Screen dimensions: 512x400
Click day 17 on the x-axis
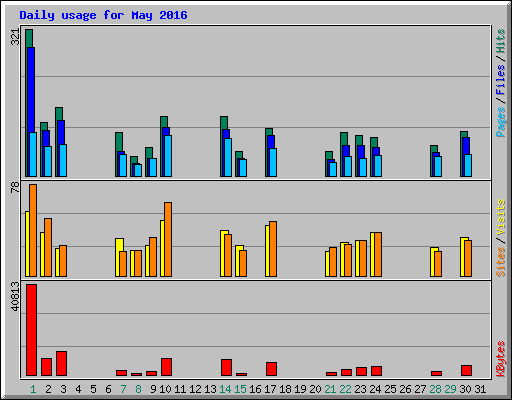270,389
